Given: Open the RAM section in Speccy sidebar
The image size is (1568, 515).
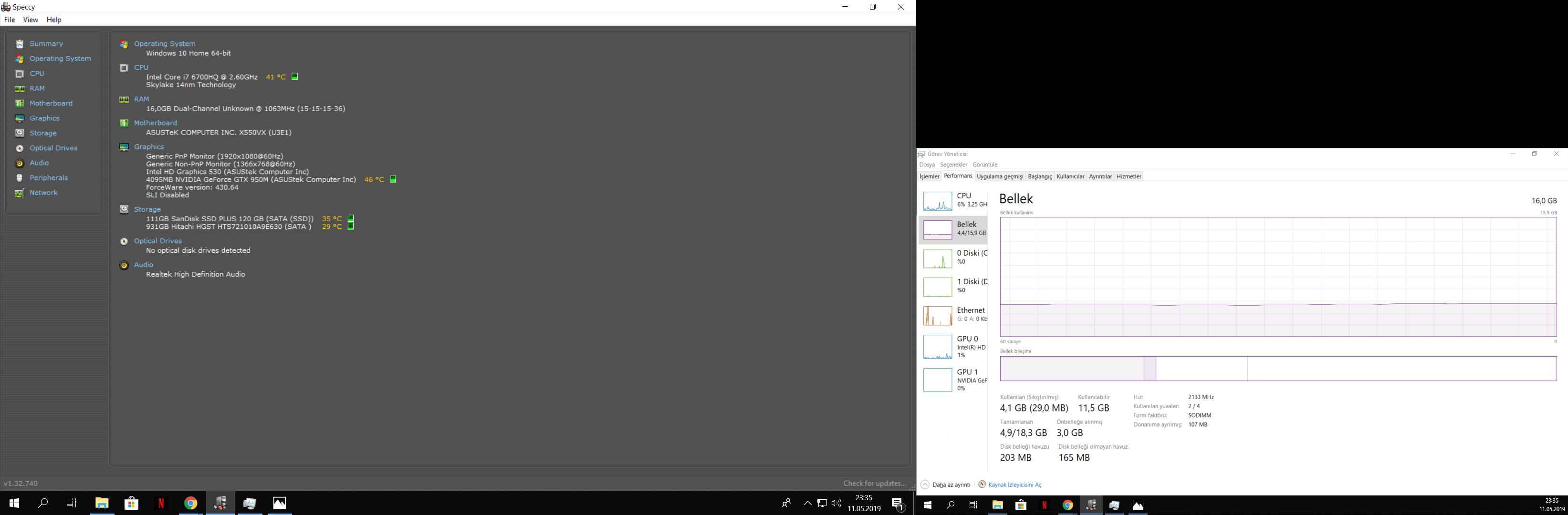Looking at the screenshot, I should pyautogui.click(x=37, y=88).
